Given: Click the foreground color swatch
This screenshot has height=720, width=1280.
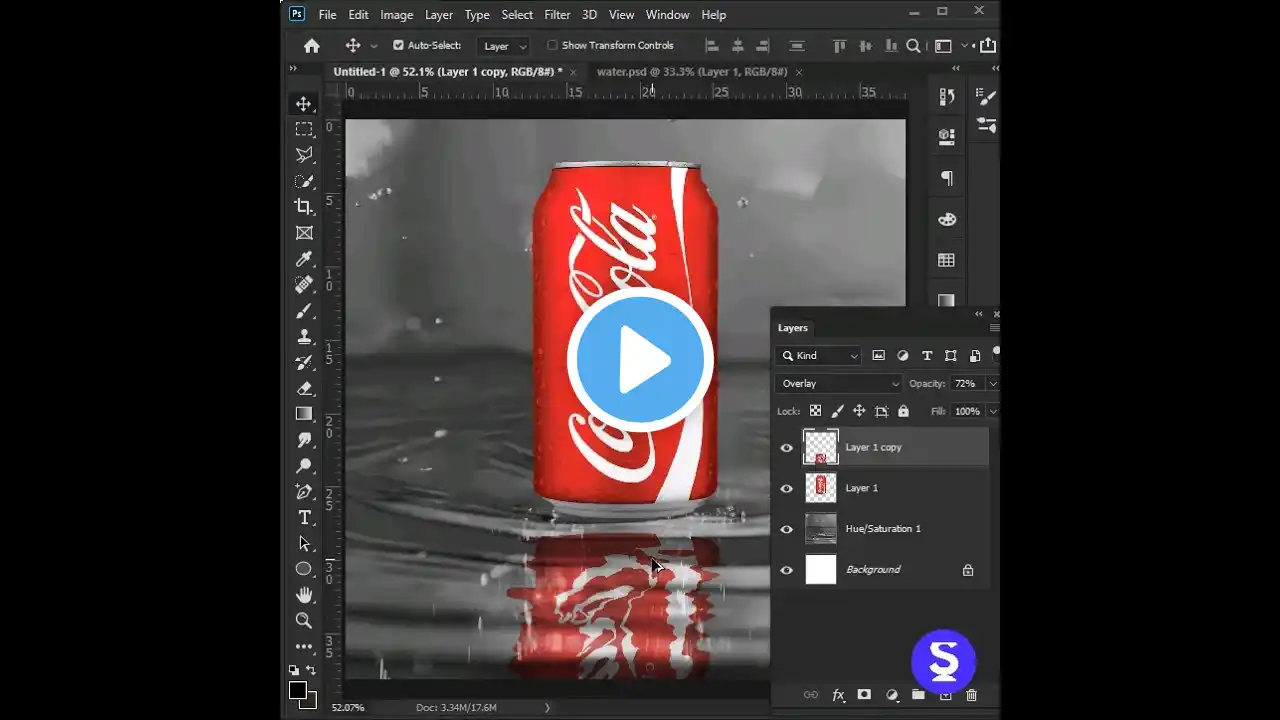Looking at the screenshot, I should [x=297, y=688].
